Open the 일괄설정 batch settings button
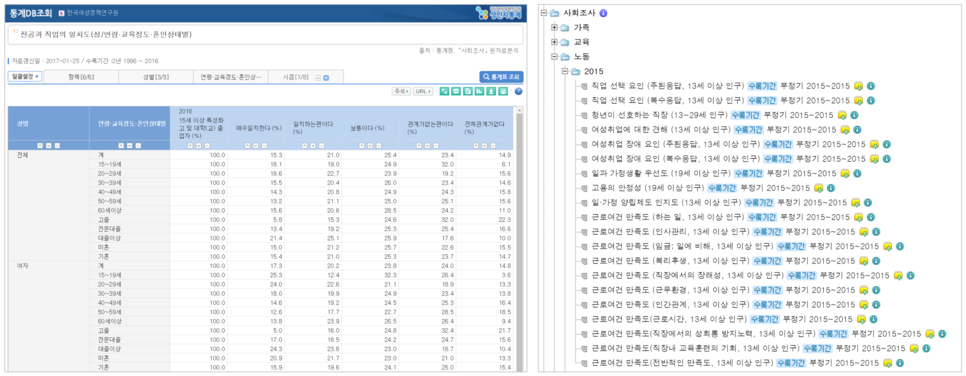This screenshot has width=966, height=376. 25,76
